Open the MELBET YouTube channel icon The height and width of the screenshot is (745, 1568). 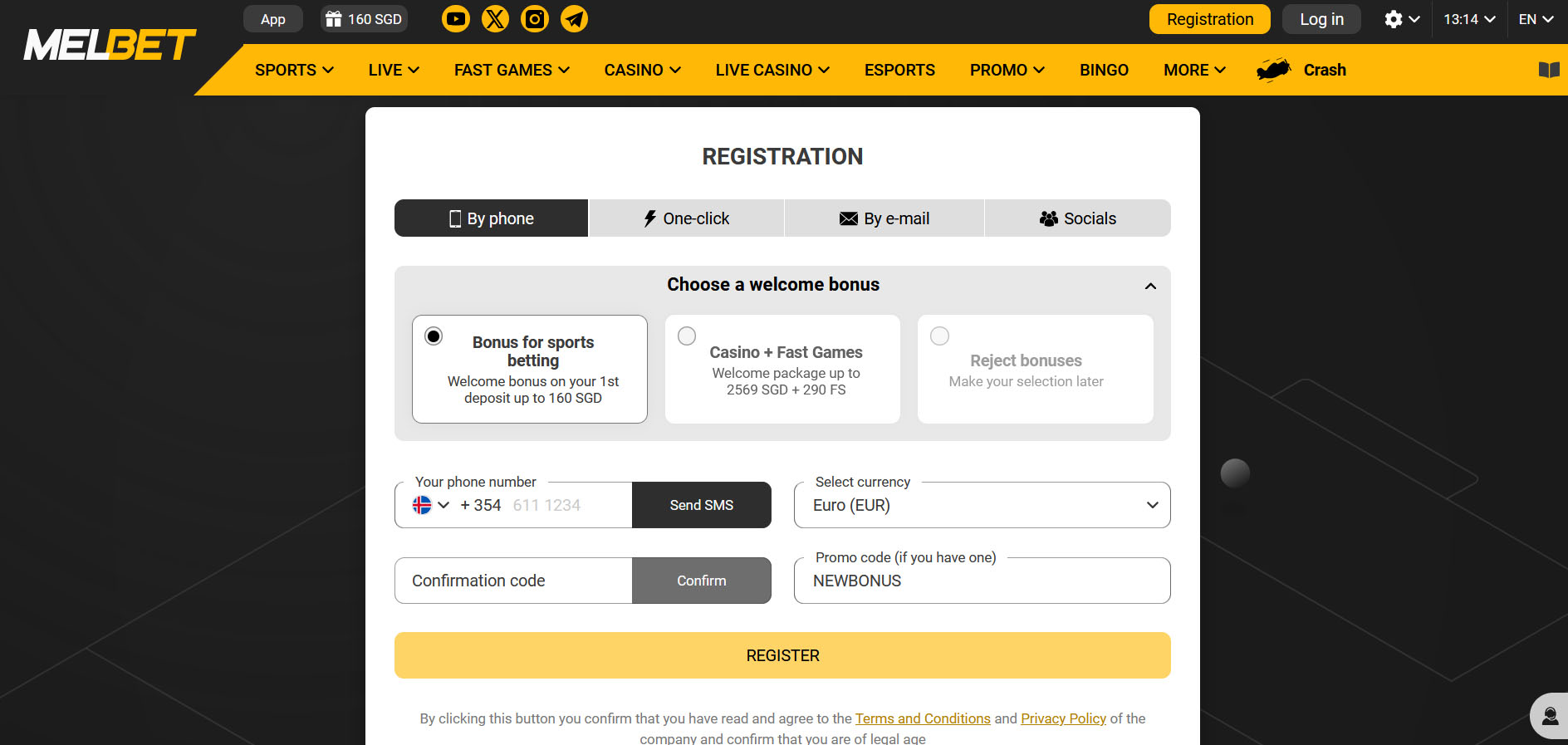tap(456, 18)
